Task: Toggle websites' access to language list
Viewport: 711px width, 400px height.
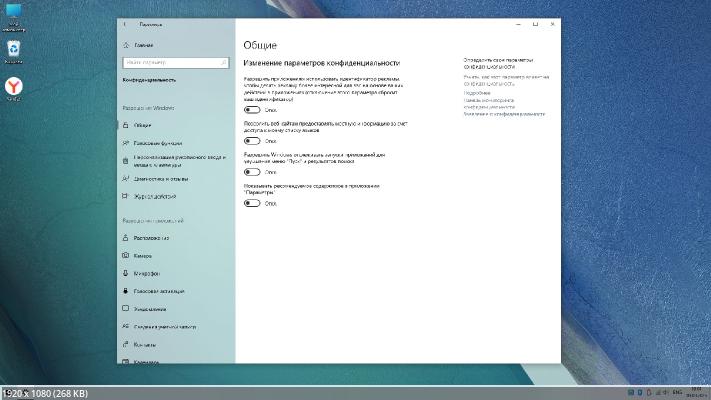Action: tap(252, 141)
